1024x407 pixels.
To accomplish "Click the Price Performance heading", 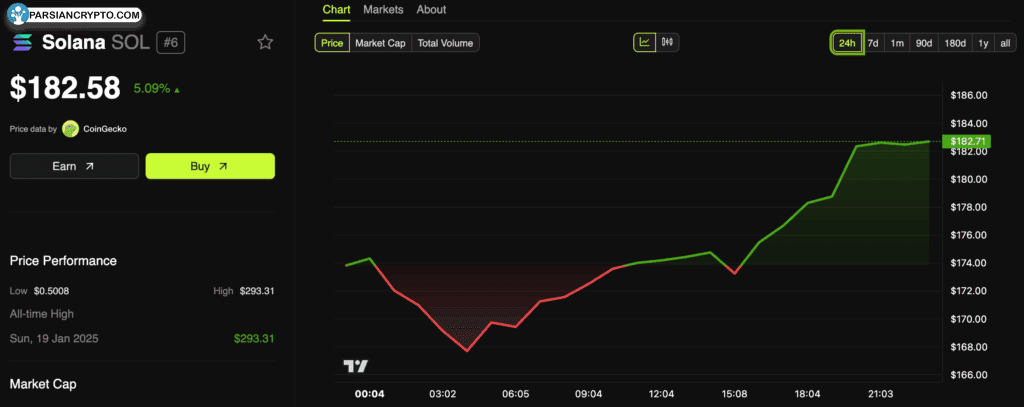I will pos(63,261).
